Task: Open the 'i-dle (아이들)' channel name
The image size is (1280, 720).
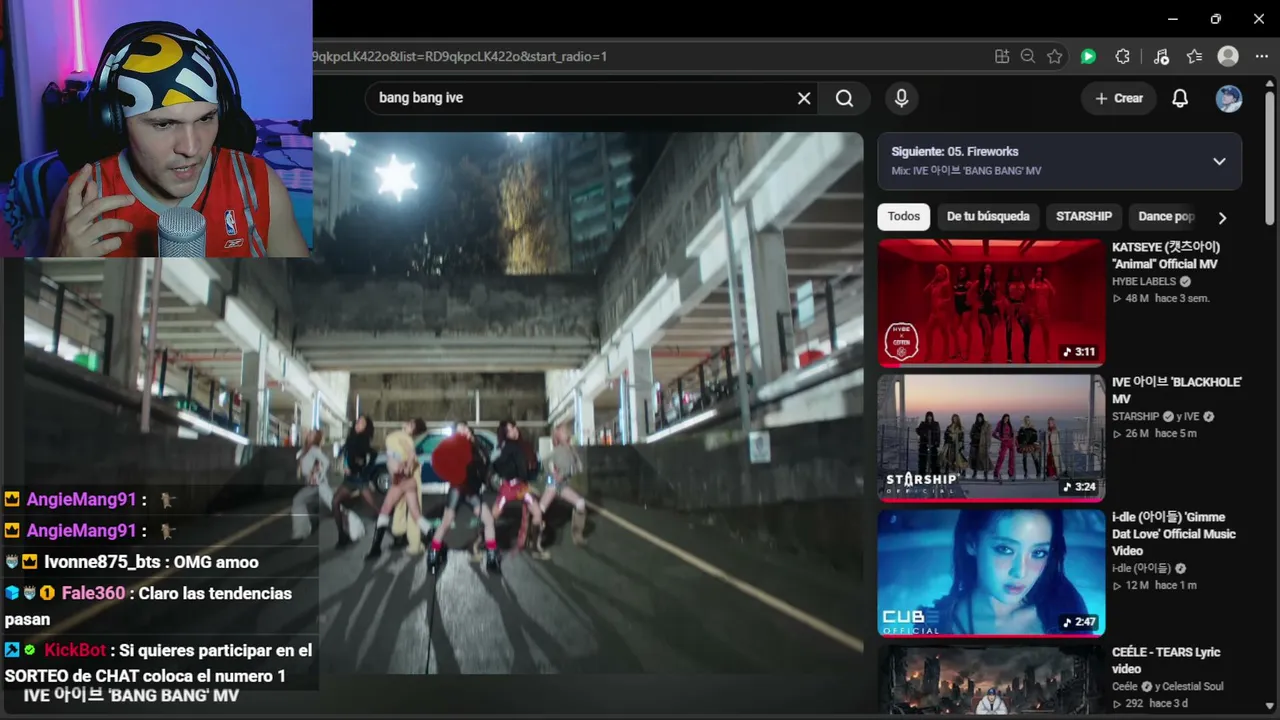Action: point(1141,568)
